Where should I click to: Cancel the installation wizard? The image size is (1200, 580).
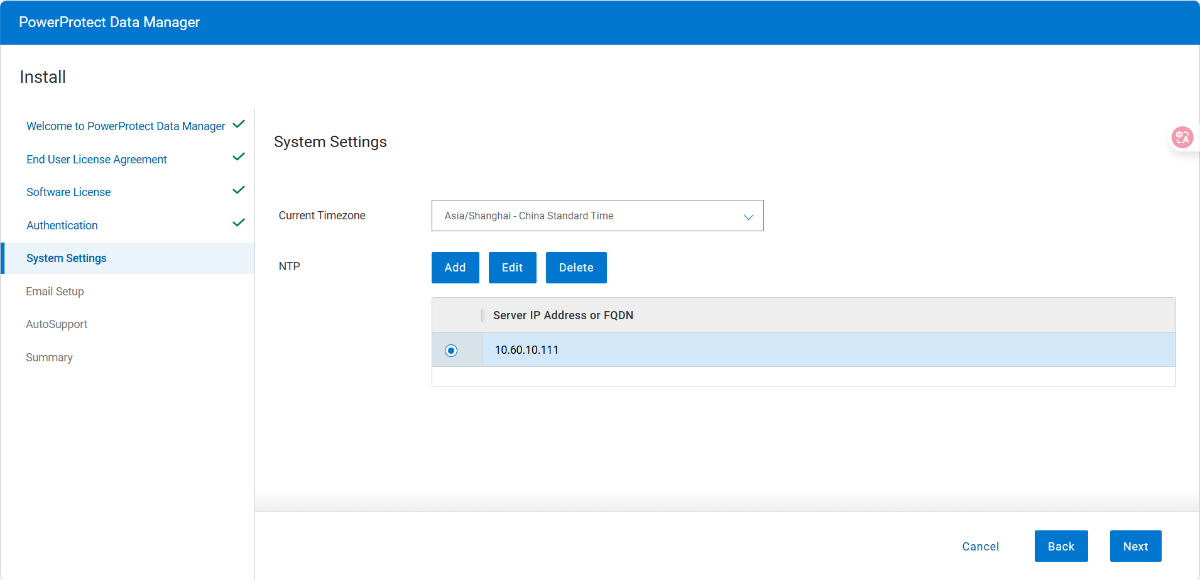click(980, 546)
